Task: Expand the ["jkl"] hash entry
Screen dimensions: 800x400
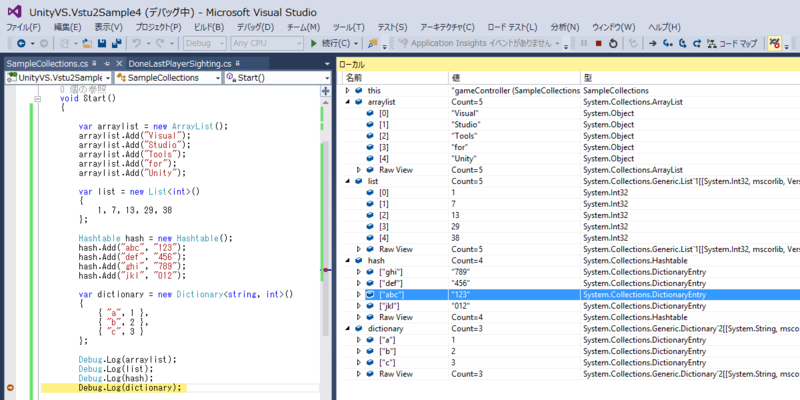Action: (359, 306)
